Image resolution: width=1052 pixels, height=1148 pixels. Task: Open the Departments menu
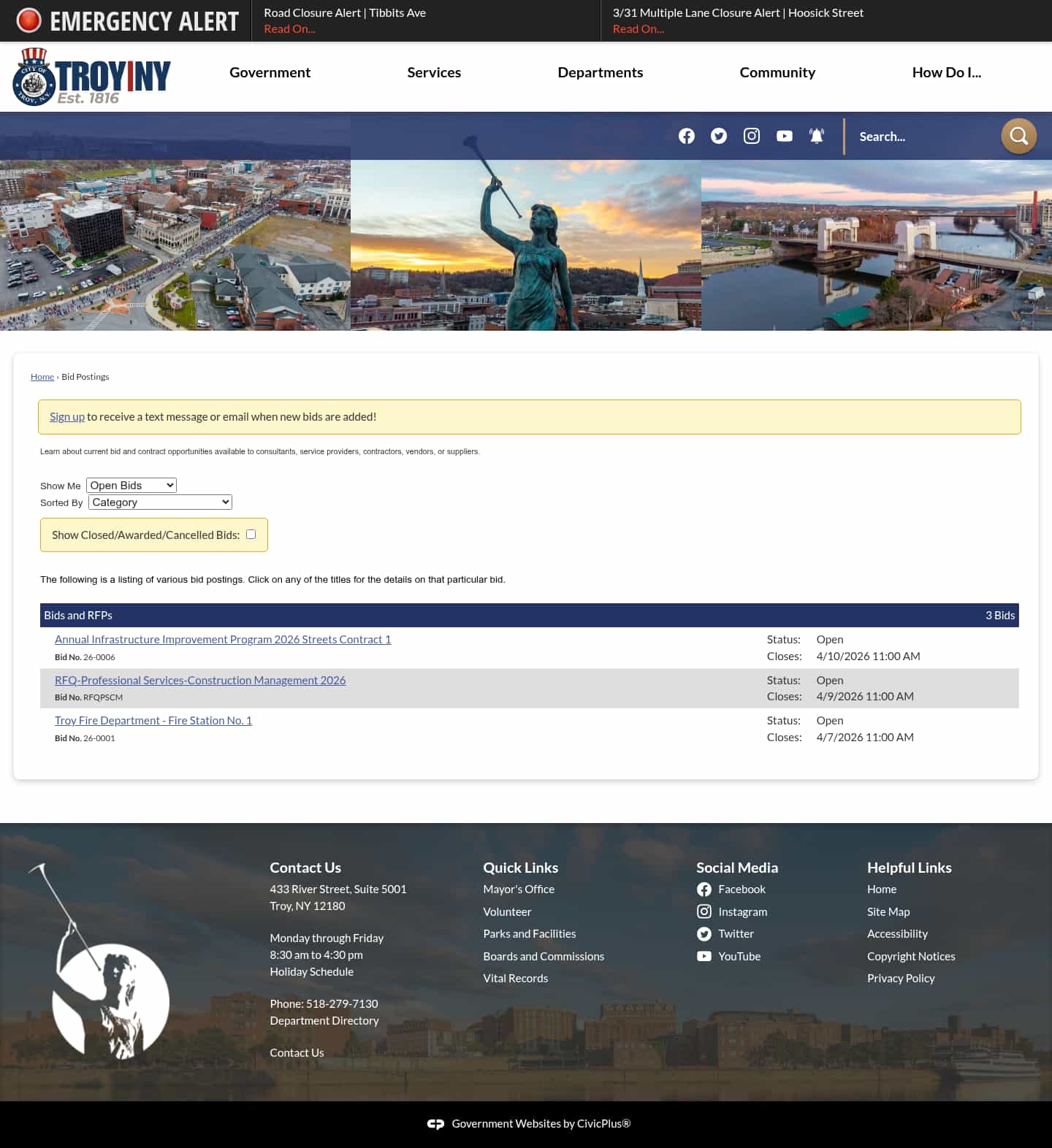point(601,72)
